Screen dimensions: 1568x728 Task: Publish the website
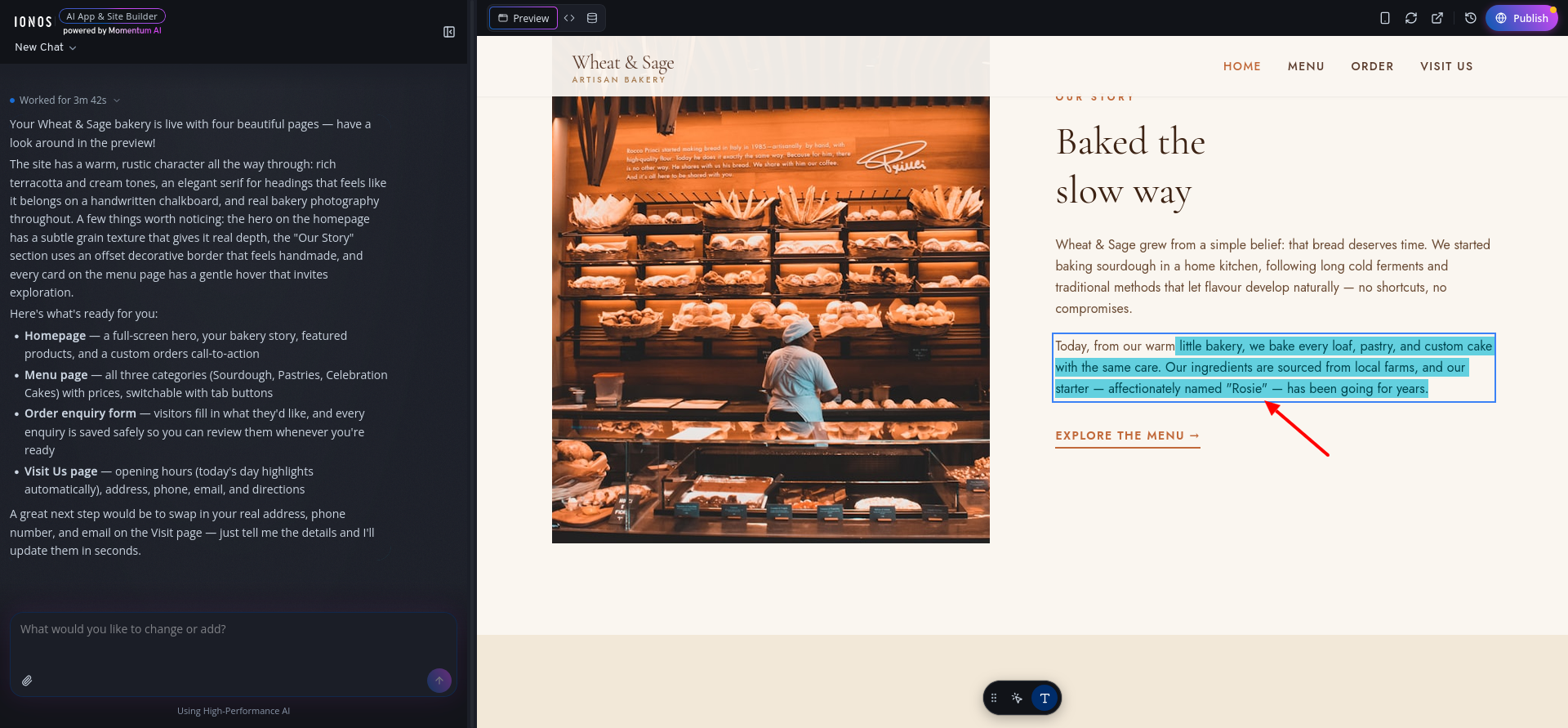(1521, 18)
